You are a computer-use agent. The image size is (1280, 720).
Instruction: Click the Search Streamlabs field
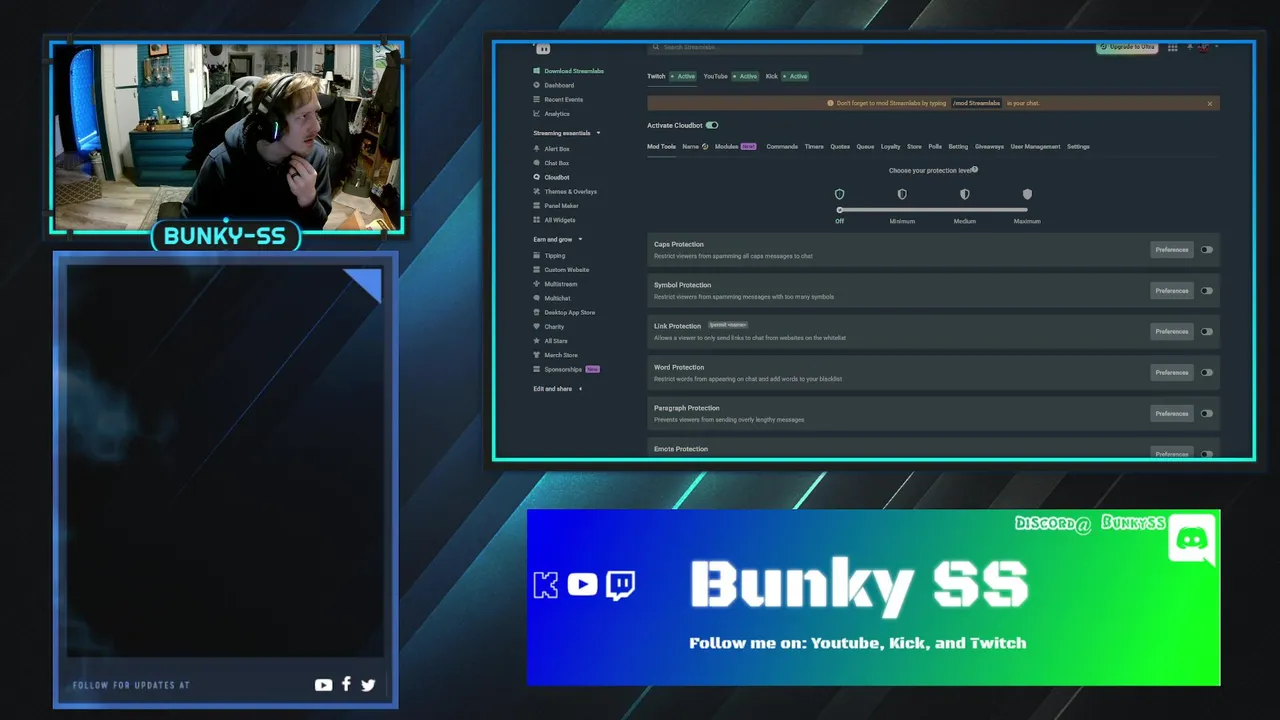755,47
